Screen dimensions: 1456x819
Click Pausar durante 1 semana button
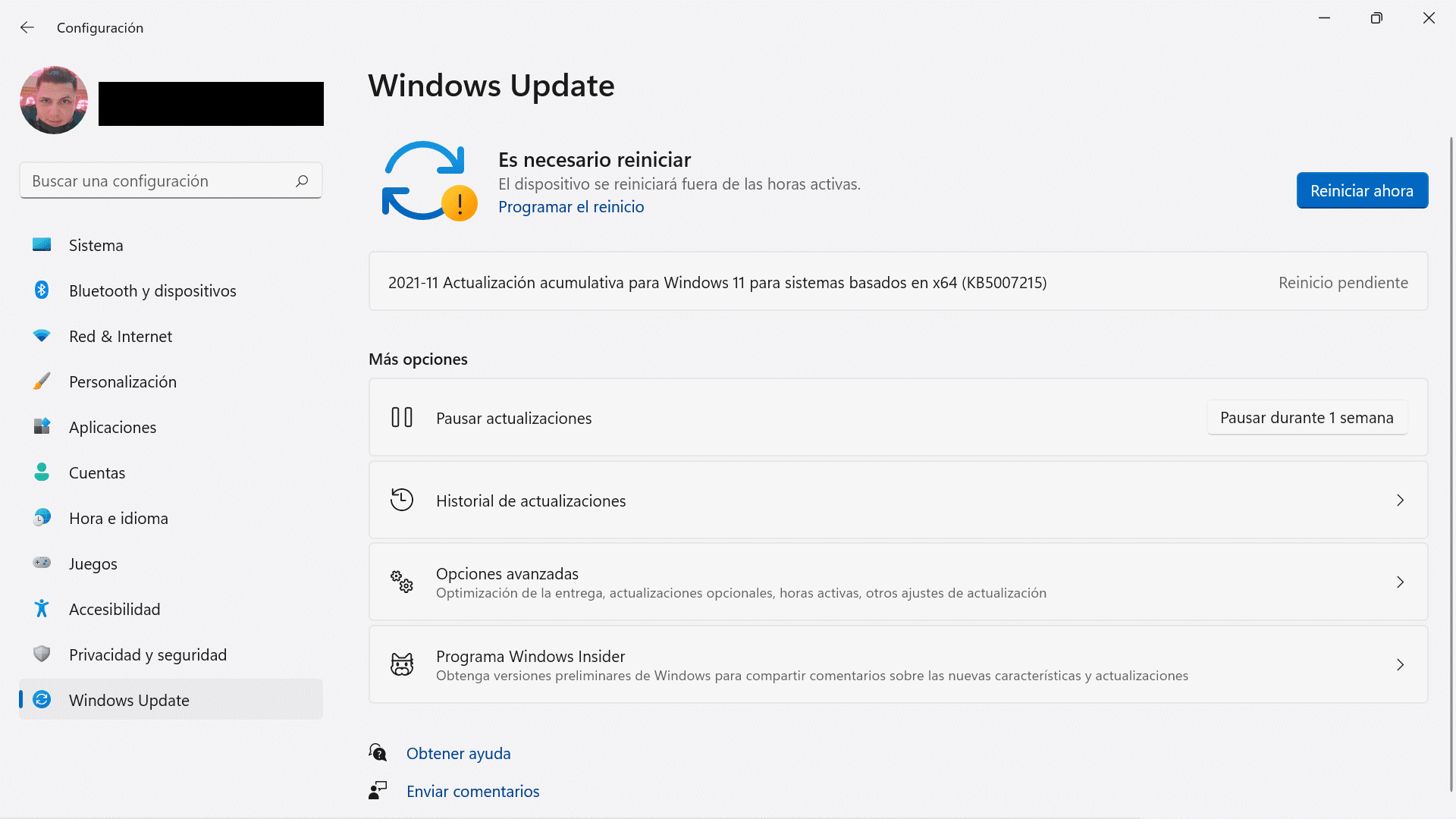pyautogui.click(x=1307, y=417)
